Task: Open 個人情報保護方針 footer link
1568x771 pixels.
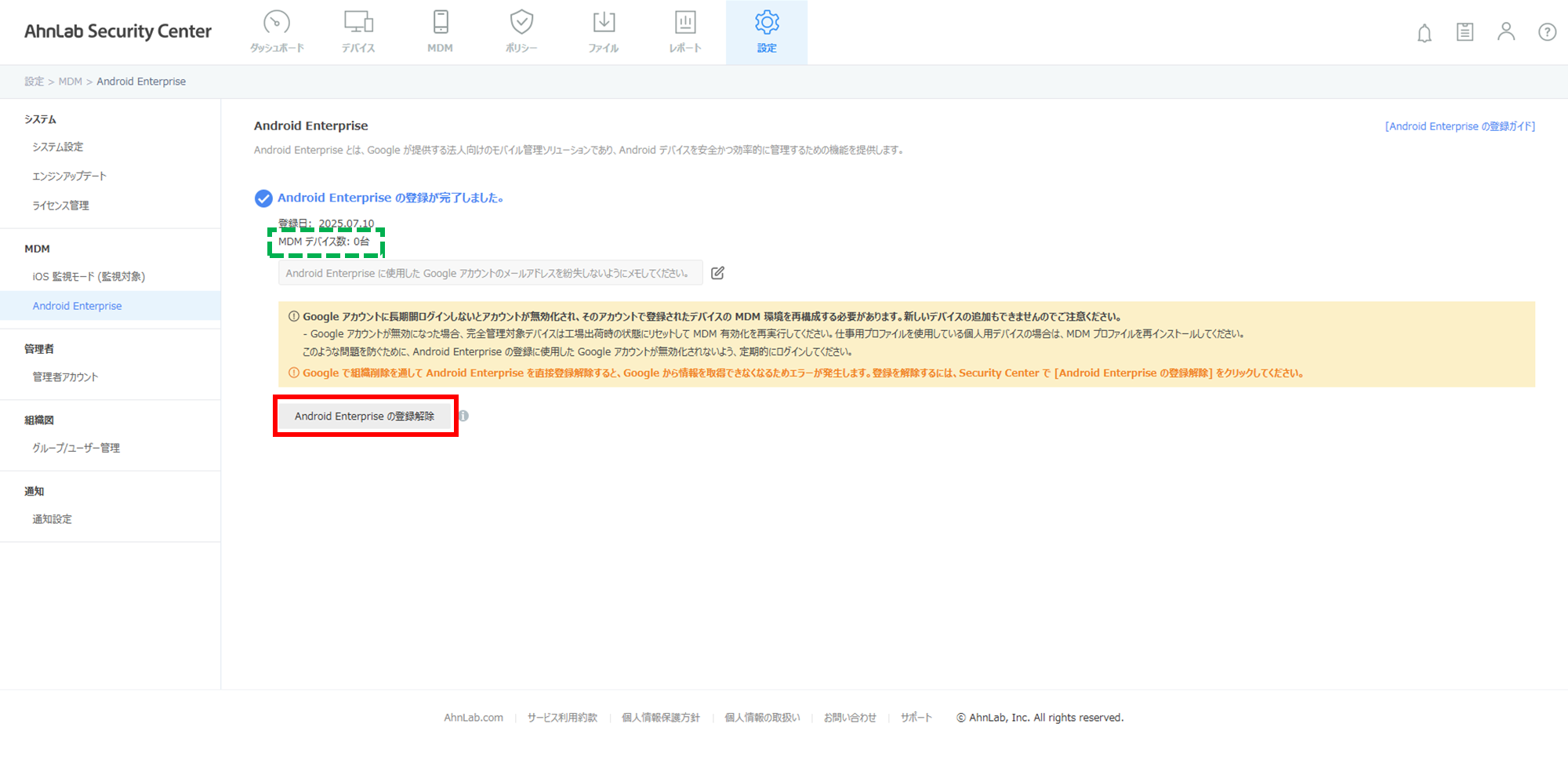Action: point(661,718)
